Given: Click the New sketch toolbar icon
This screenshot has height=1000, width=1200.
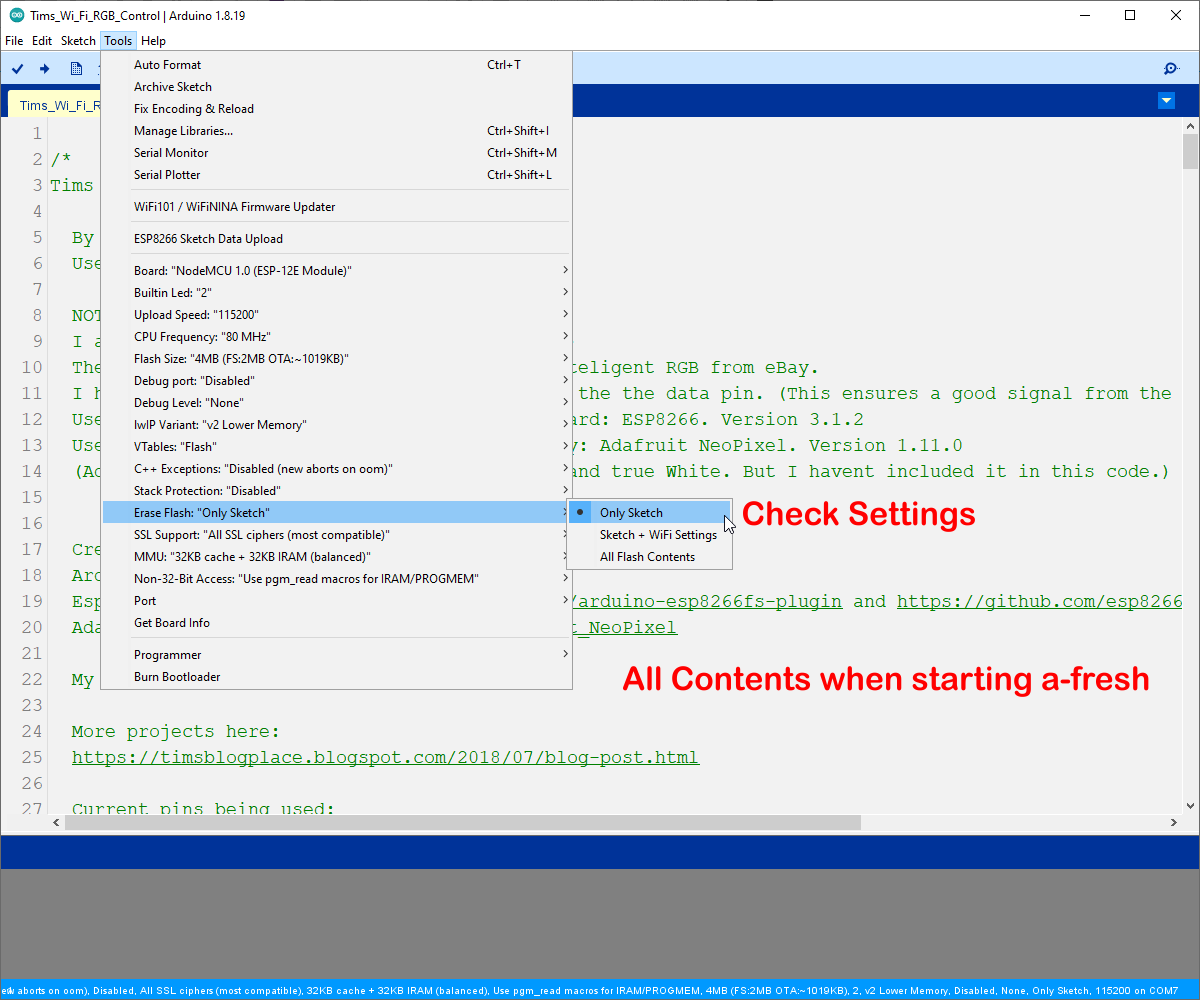Looking at the screenshot, I should (76, 68).
